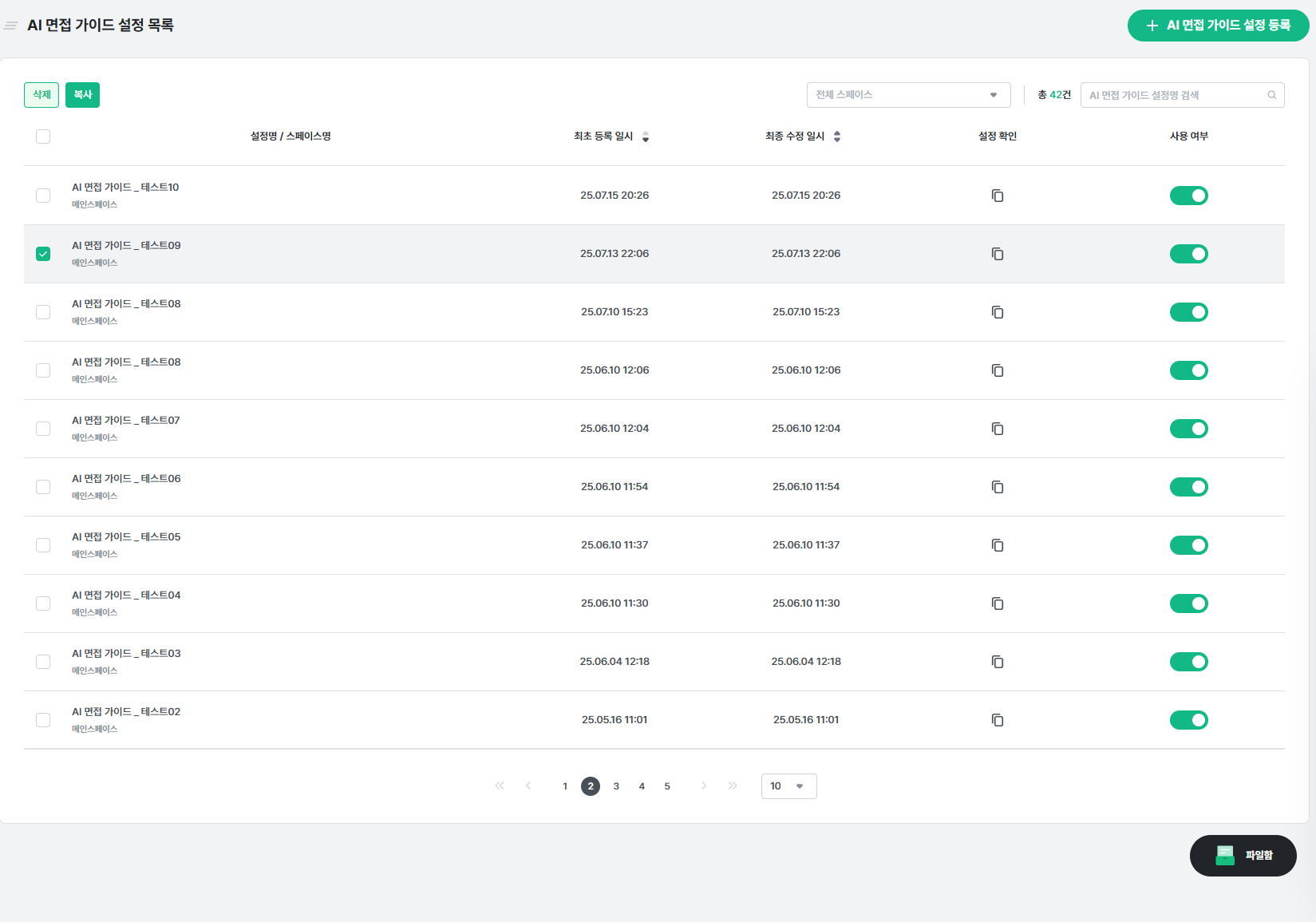Screen dimensions: 1316x922
Task: Disable usage toggle for 테스트10
Action: 1188,196
